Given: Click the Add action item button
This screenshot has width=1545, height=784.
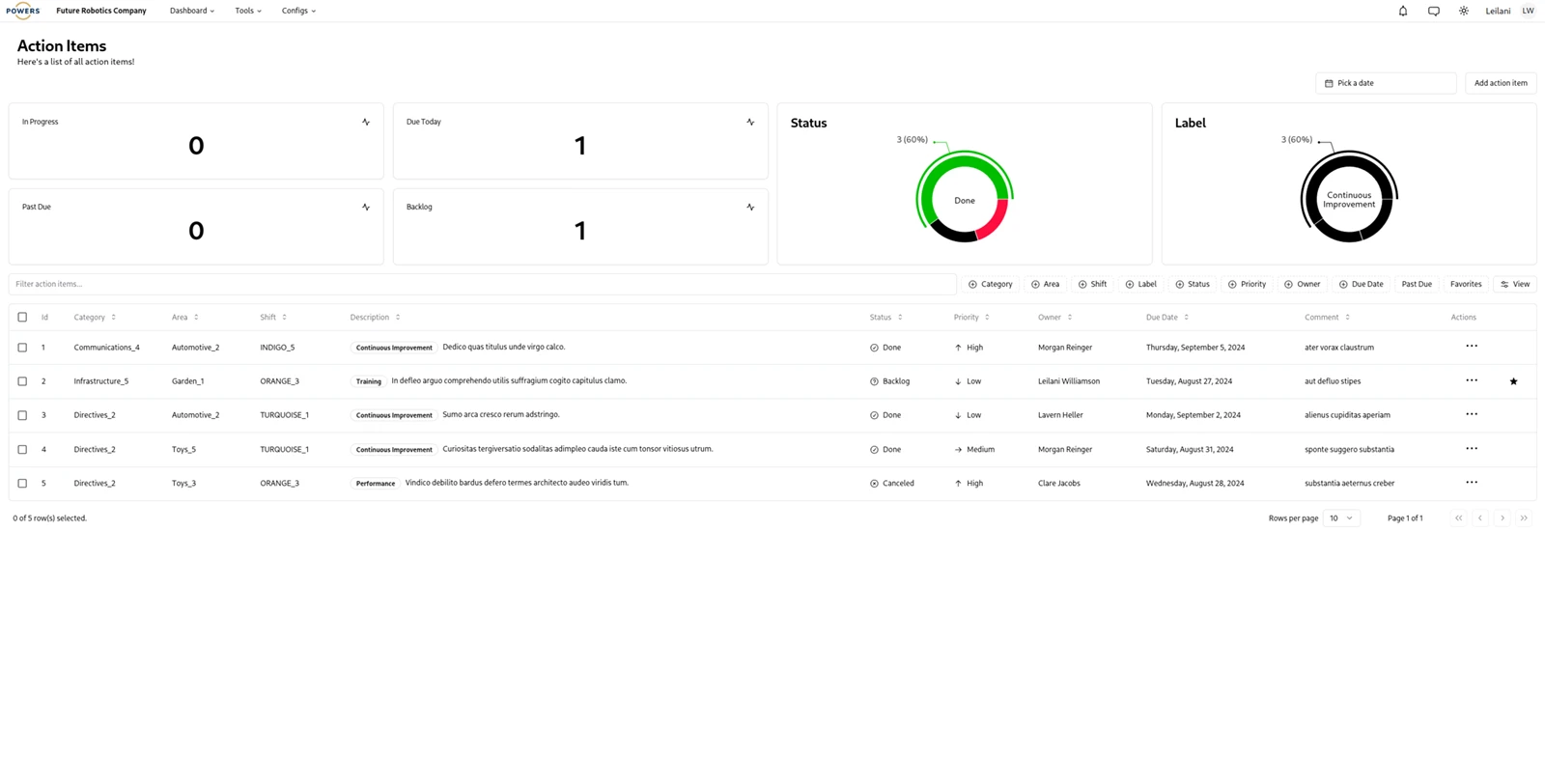Looking at the screenshot, I should (x=1501, y=83).
